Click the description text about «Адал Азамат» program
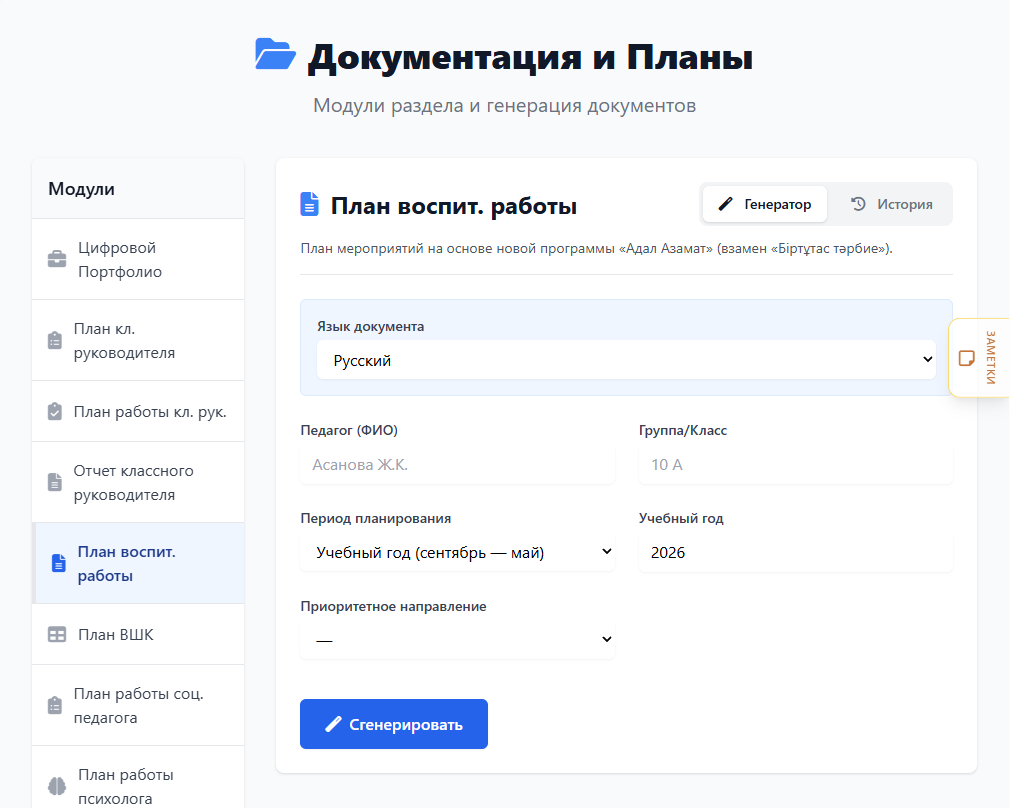The height and width of the screenshot is (808, 1010). click(x=596, y=248)
